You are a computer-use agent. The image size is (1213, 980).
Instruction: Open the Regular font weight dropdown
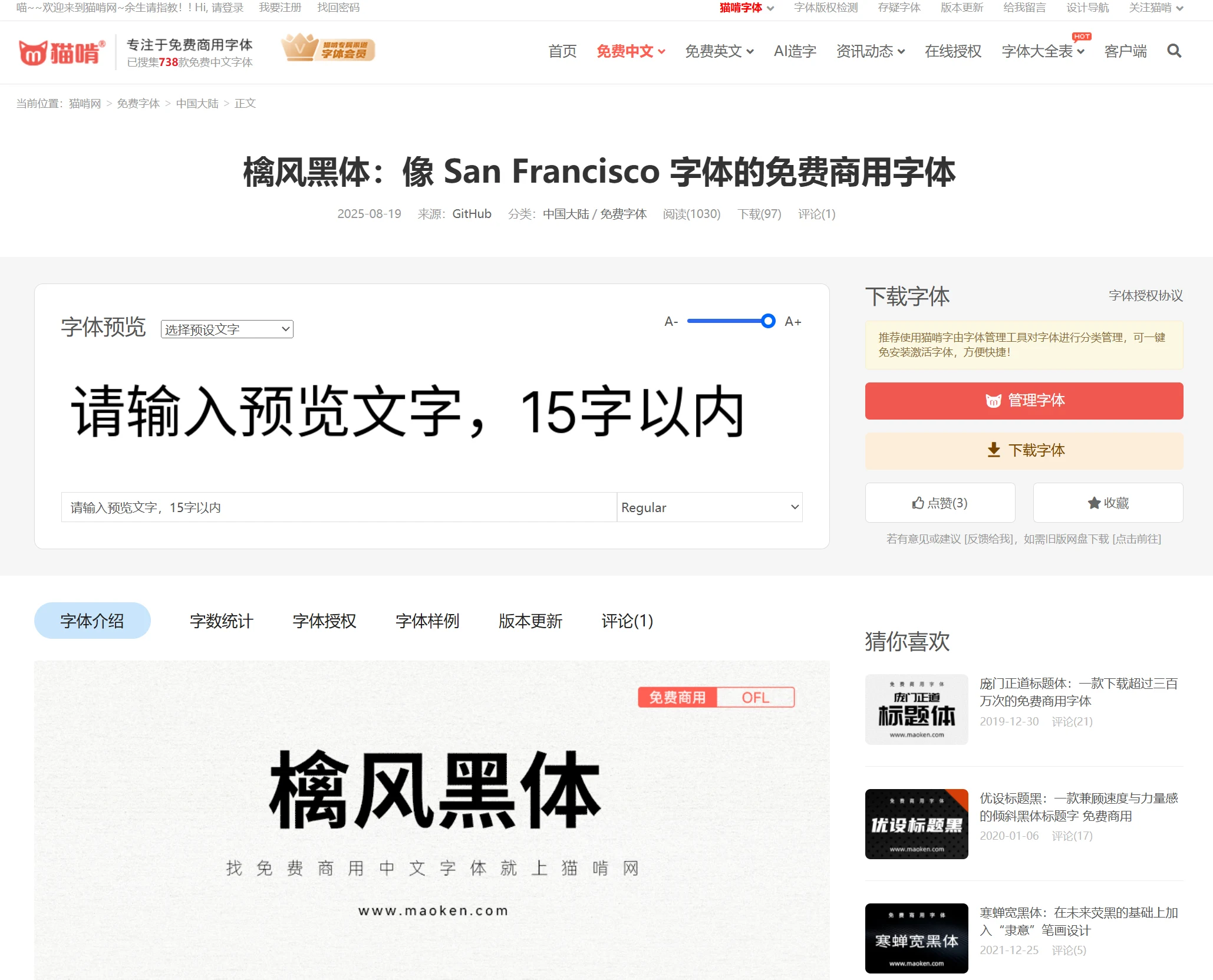coord(710,507)
